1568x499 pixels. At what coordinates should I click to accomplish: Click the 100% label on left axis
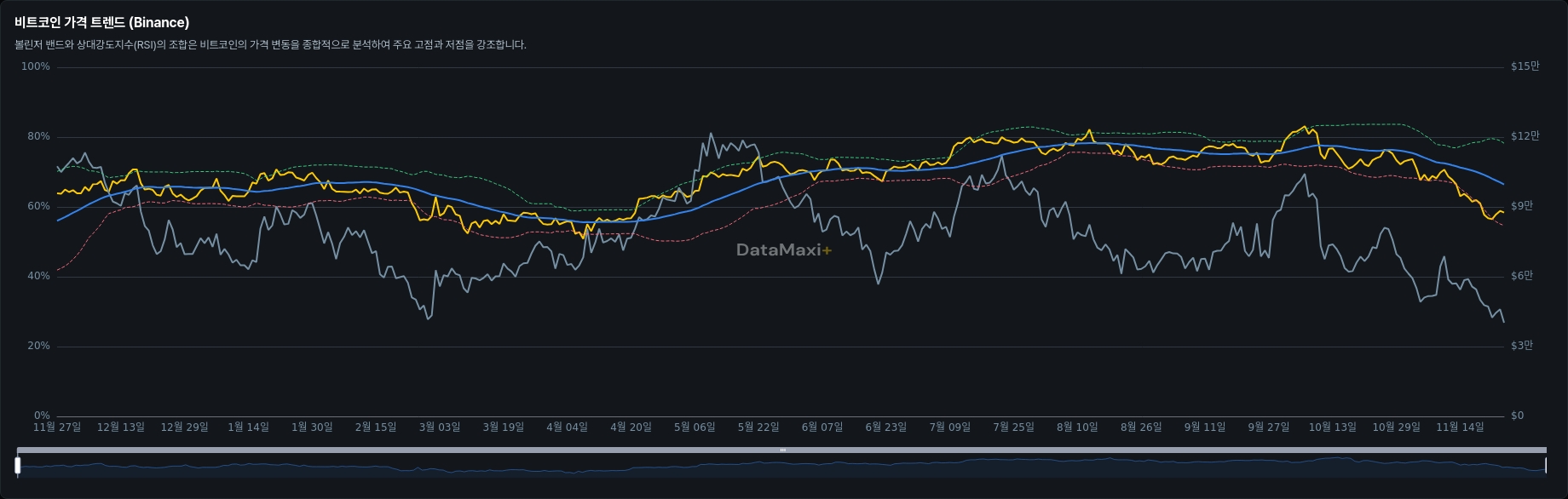point(35,66)
